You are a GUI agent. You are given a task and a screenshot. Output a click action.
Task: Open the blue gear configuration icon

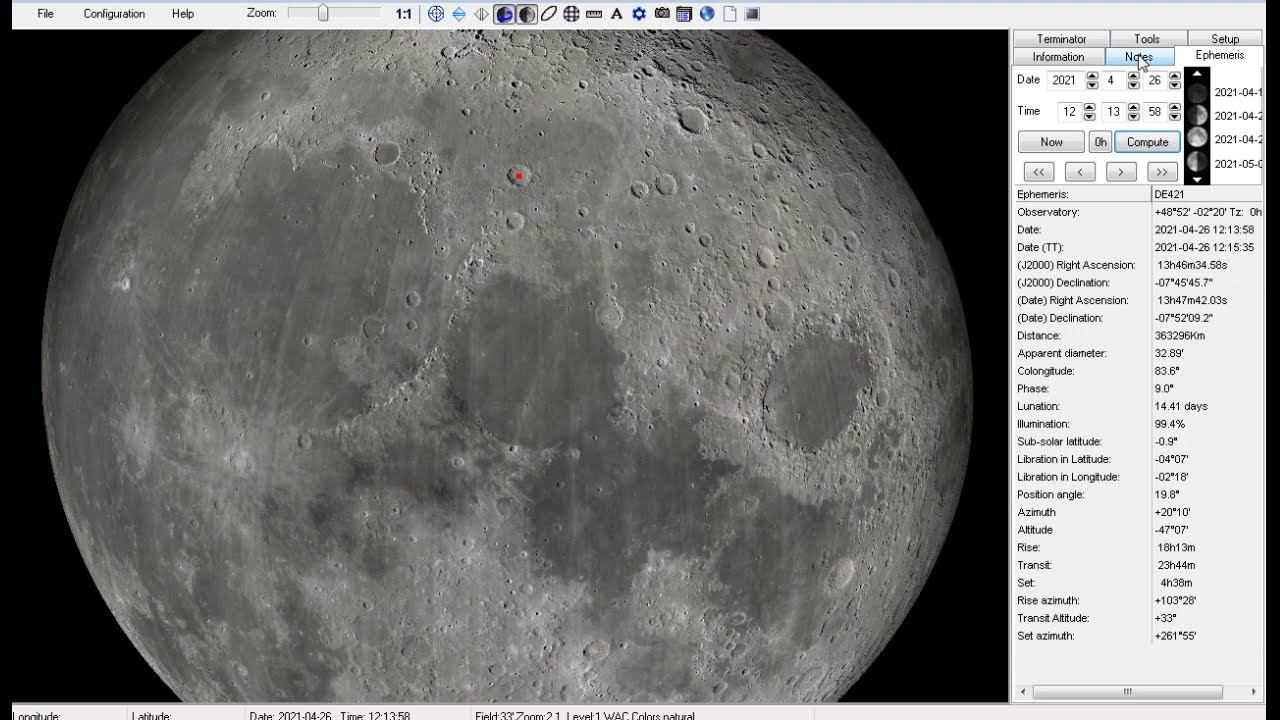(639, 14)
